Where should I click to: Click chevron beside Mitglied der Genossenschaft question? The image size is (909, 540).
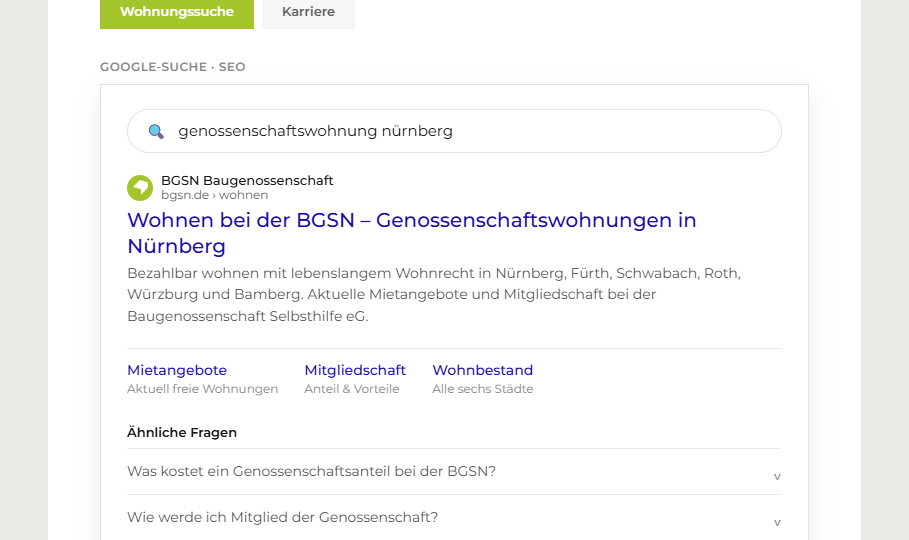click(x=777, y=523)
